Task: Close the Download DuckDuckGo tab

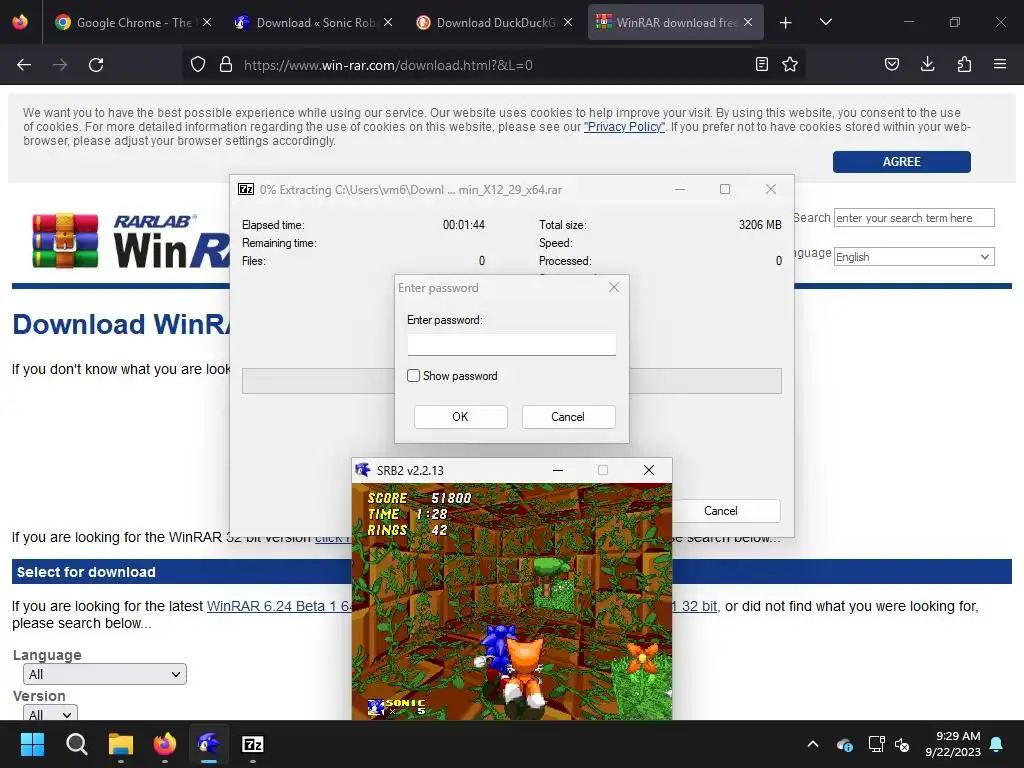Action: pos(568,22)
